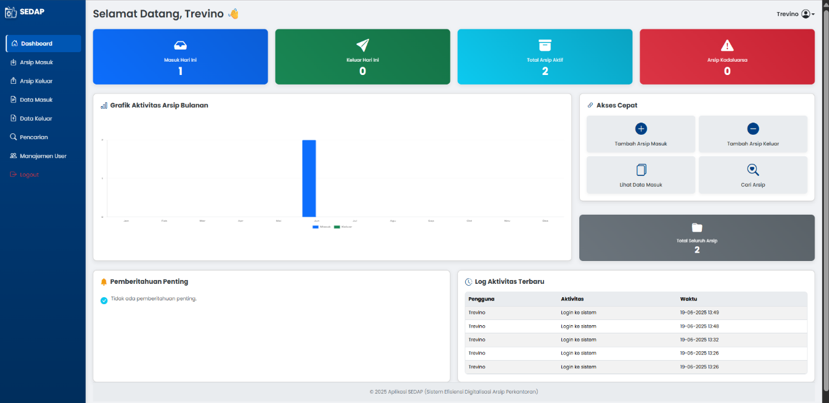Click the Aktivitas column header
829x403 pixels.
coord(572,299)
